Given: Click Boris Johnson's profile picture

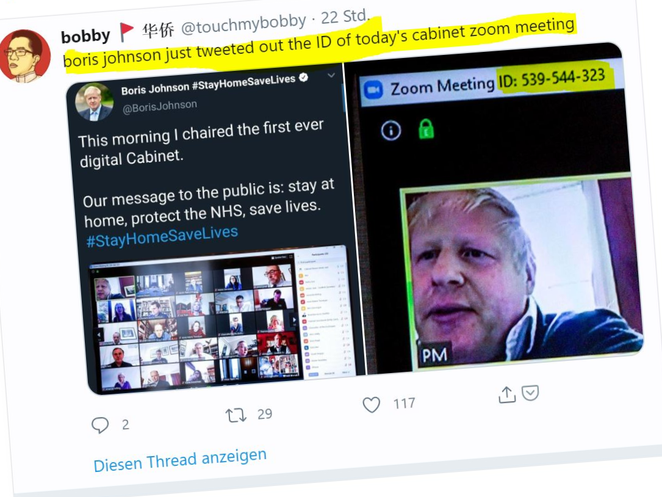Looking at the screenshot, I should click(94, 102).
